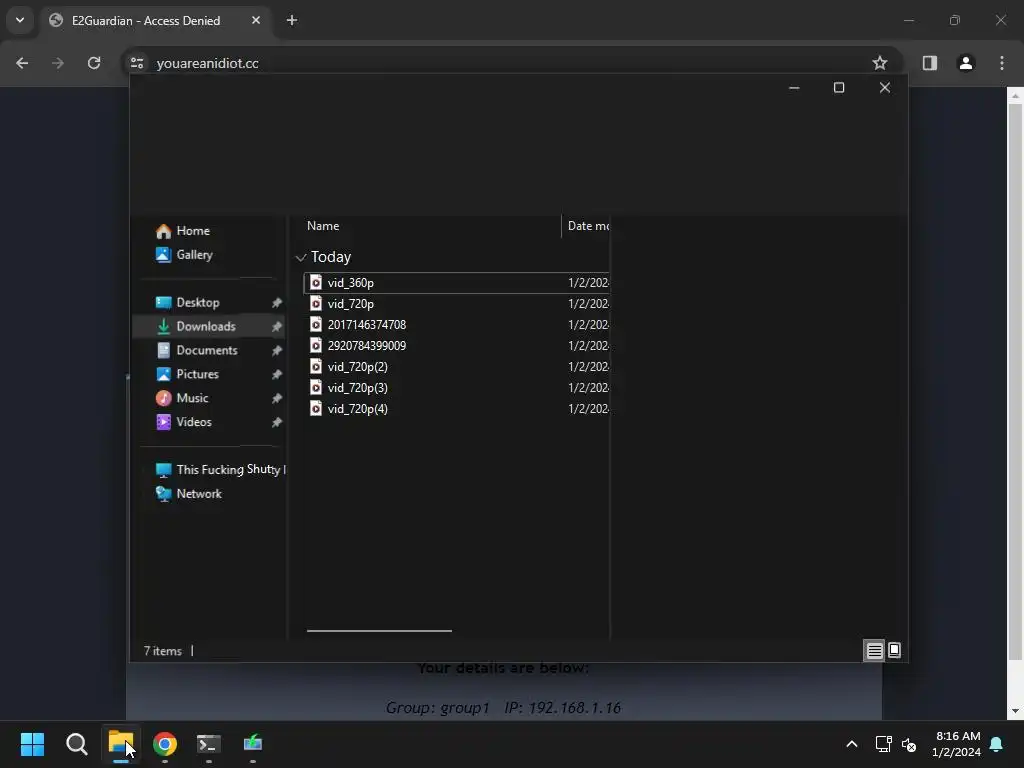This screenshot has height=768, width=1024.
Task: Open the Videos folder in sidebar
Action: [x=184, y=422]
